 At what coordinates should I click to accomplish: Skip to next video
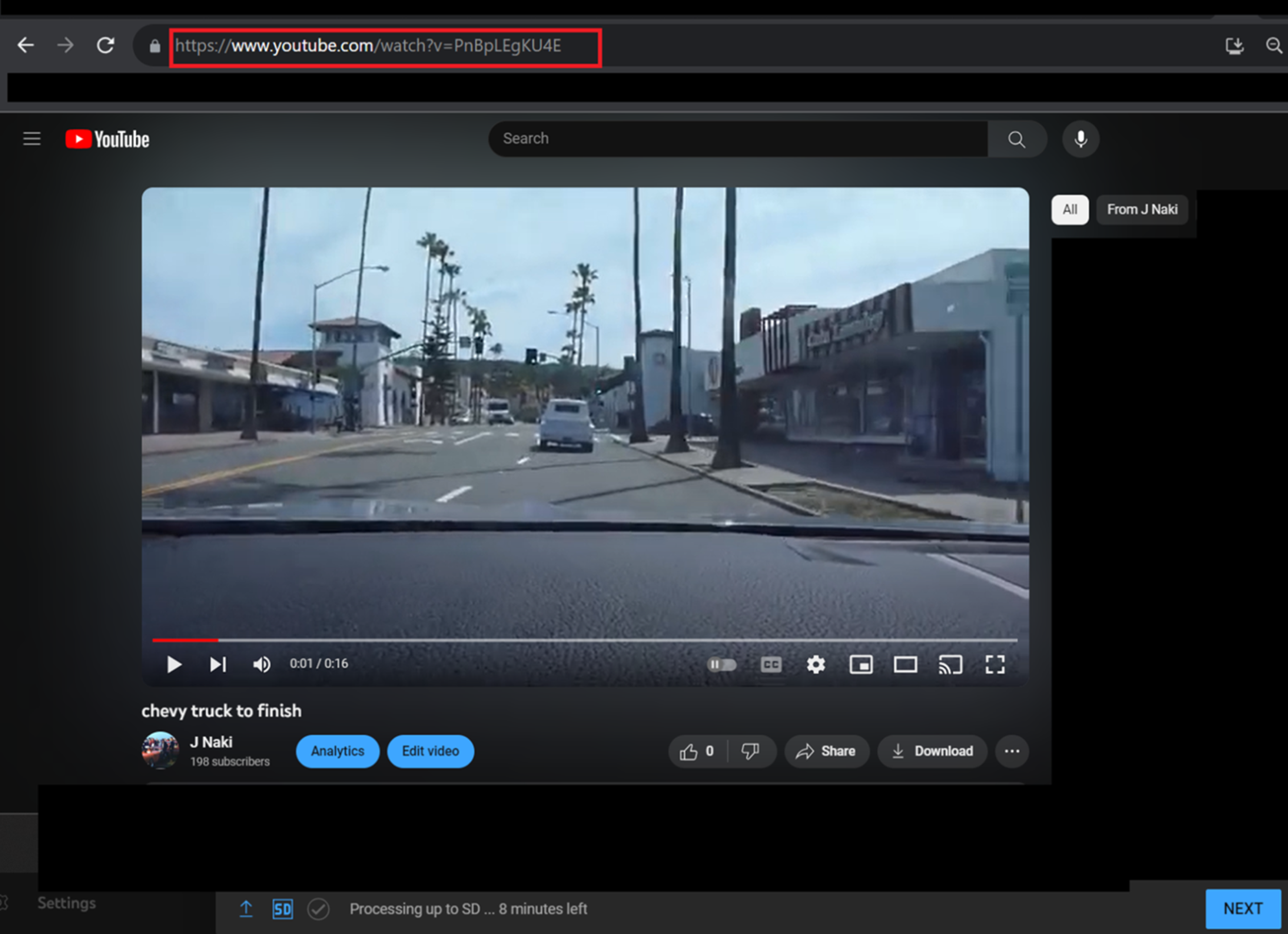point(218,664)
